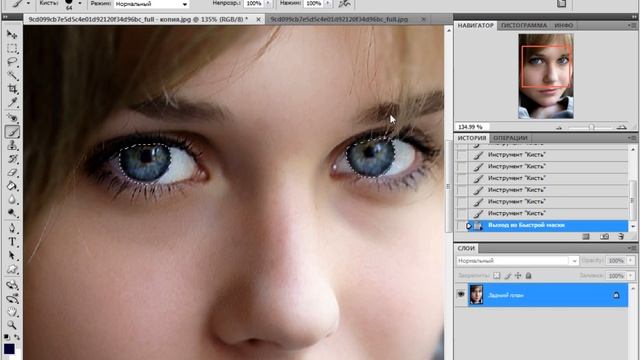The image size is (640, 360).
Task: Select the Paint Bucket tool
Action: point(12,186)
